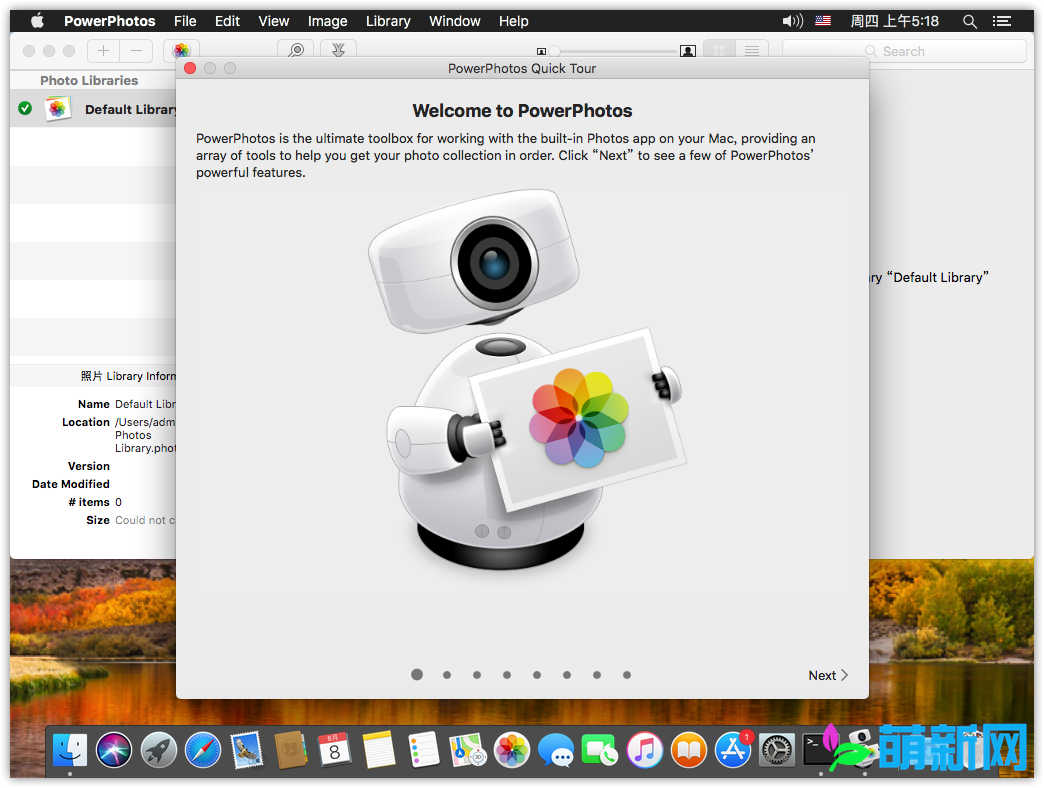Open iTunes from the Dock
This screenshot has width=1044, height=788.
645,750
